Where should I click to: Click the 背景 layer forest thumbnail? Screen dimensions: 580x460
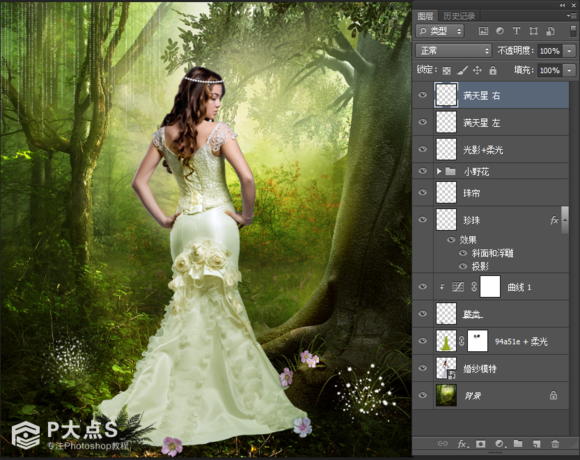pyautogui.click(x=446, y=395)
